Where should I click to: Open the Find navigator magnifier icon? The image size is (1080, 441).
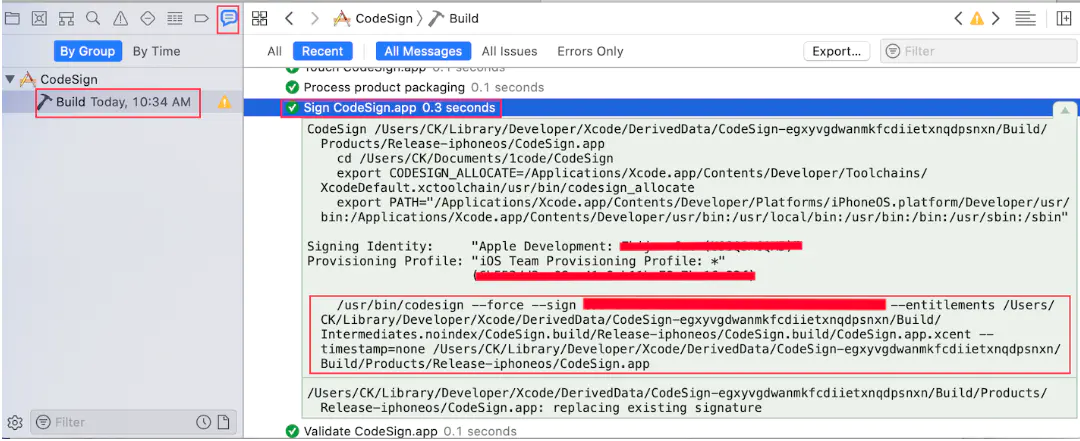pyautogui.click(x=93, y=19)
